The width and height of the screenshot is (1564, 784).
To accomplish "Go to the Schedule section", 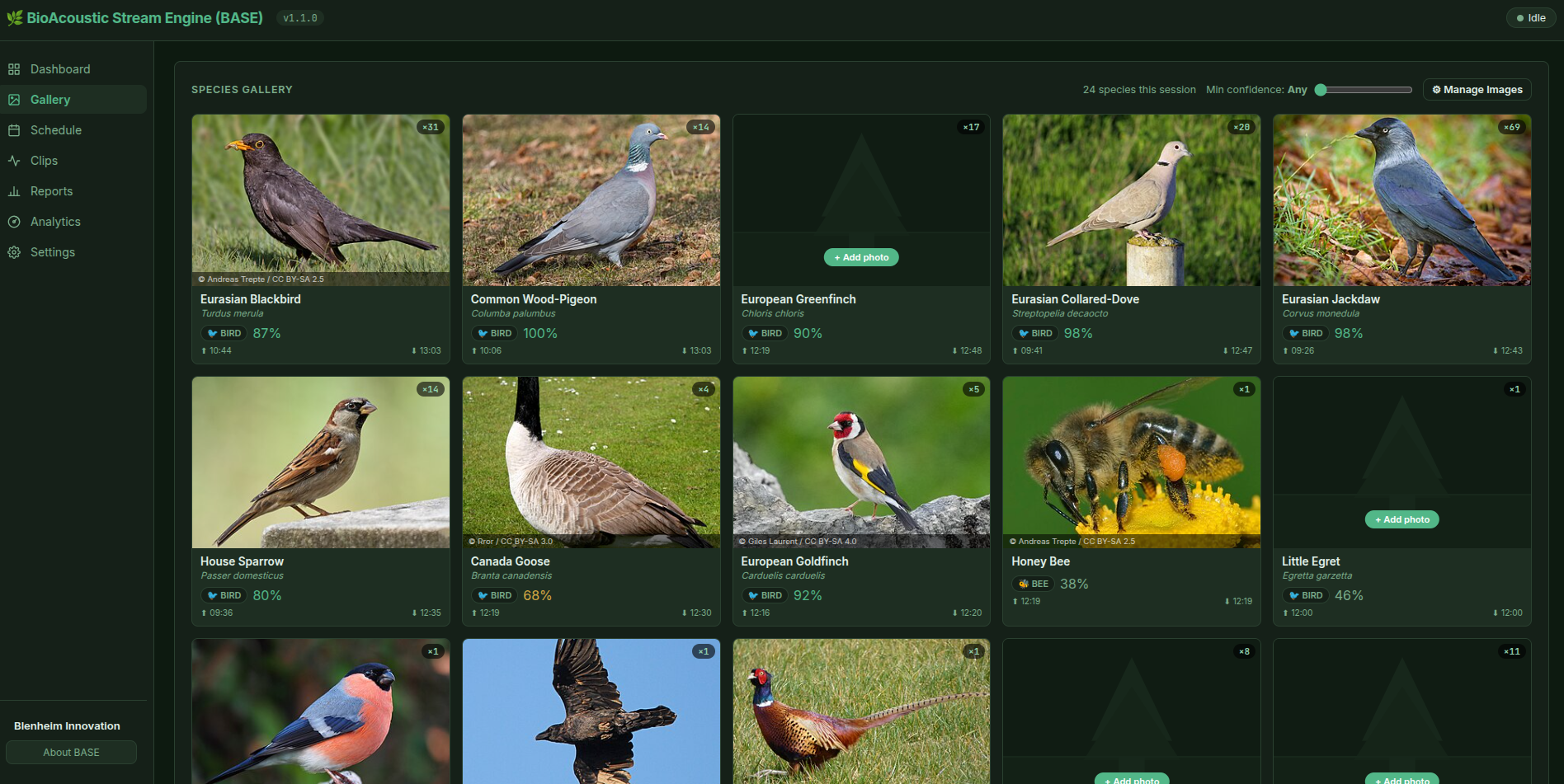I will (x=73, y=130).
